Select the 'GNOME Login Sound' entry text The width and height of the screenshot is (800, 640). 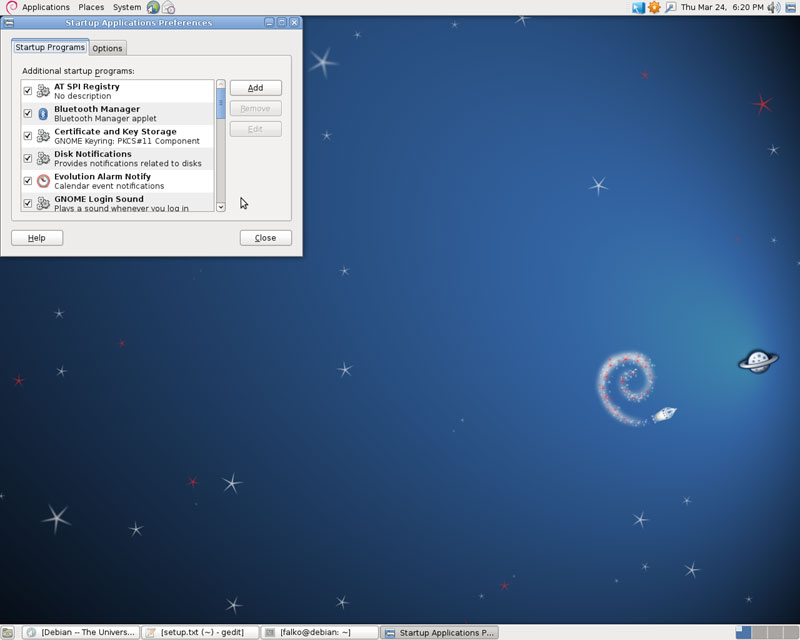99,199
